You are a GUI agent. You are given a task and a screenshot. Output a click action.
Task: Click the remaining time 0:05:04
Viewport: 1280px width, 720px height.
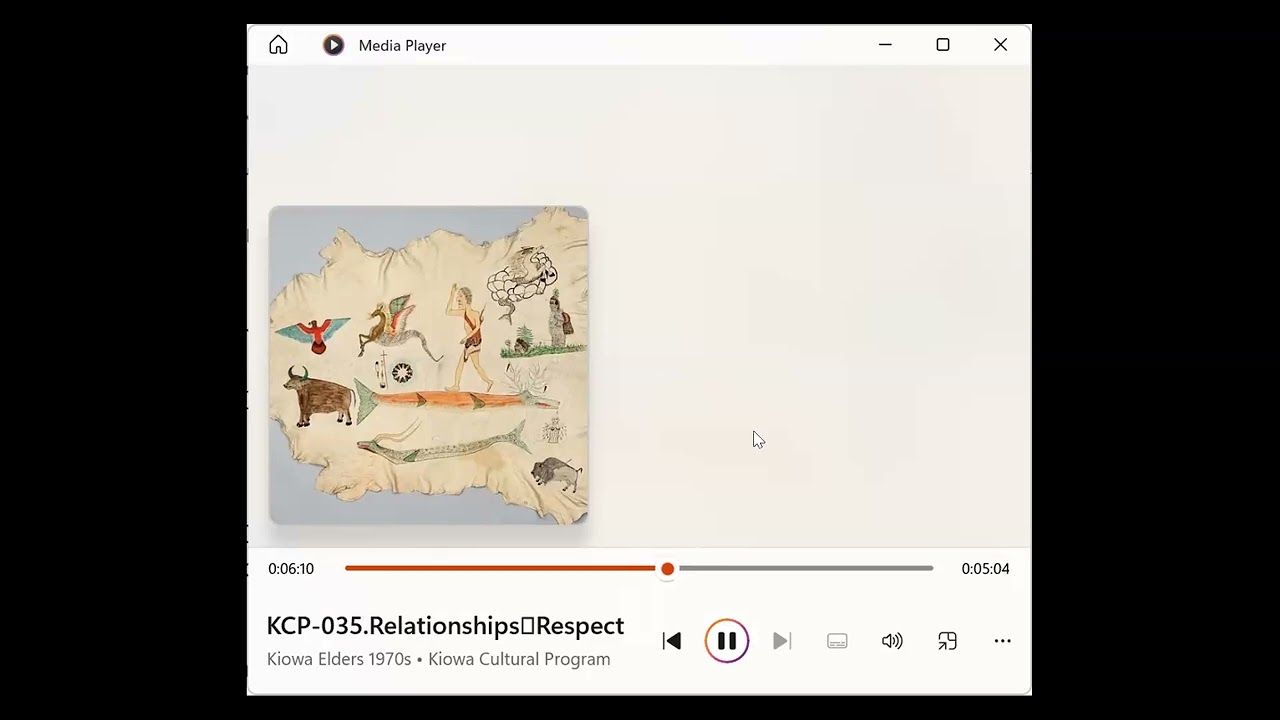coord(985,569)
